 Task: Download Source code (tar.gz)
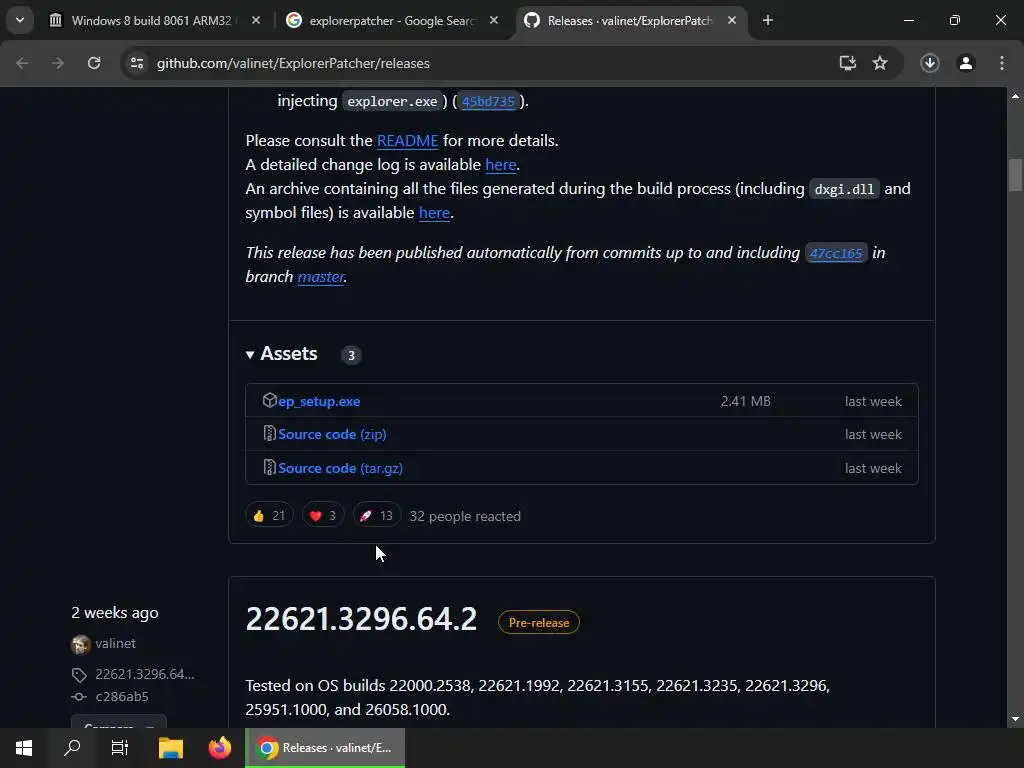340,468
